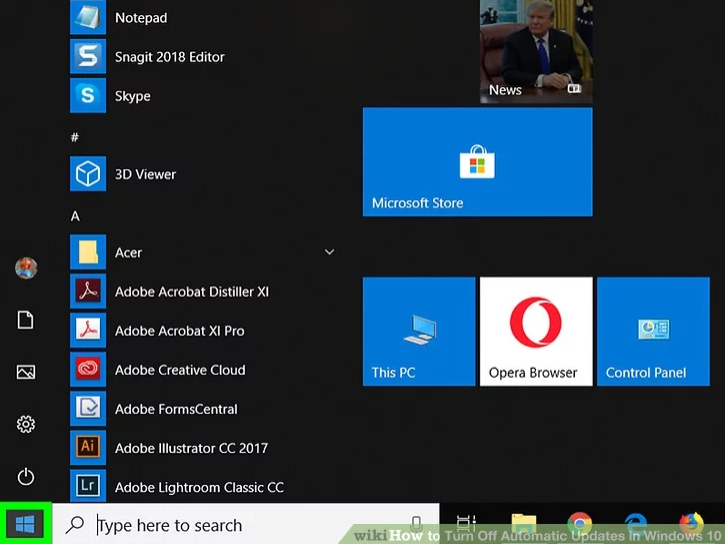Click the # section header
Screen dimensions: 725x544
[x=75, y=137]
